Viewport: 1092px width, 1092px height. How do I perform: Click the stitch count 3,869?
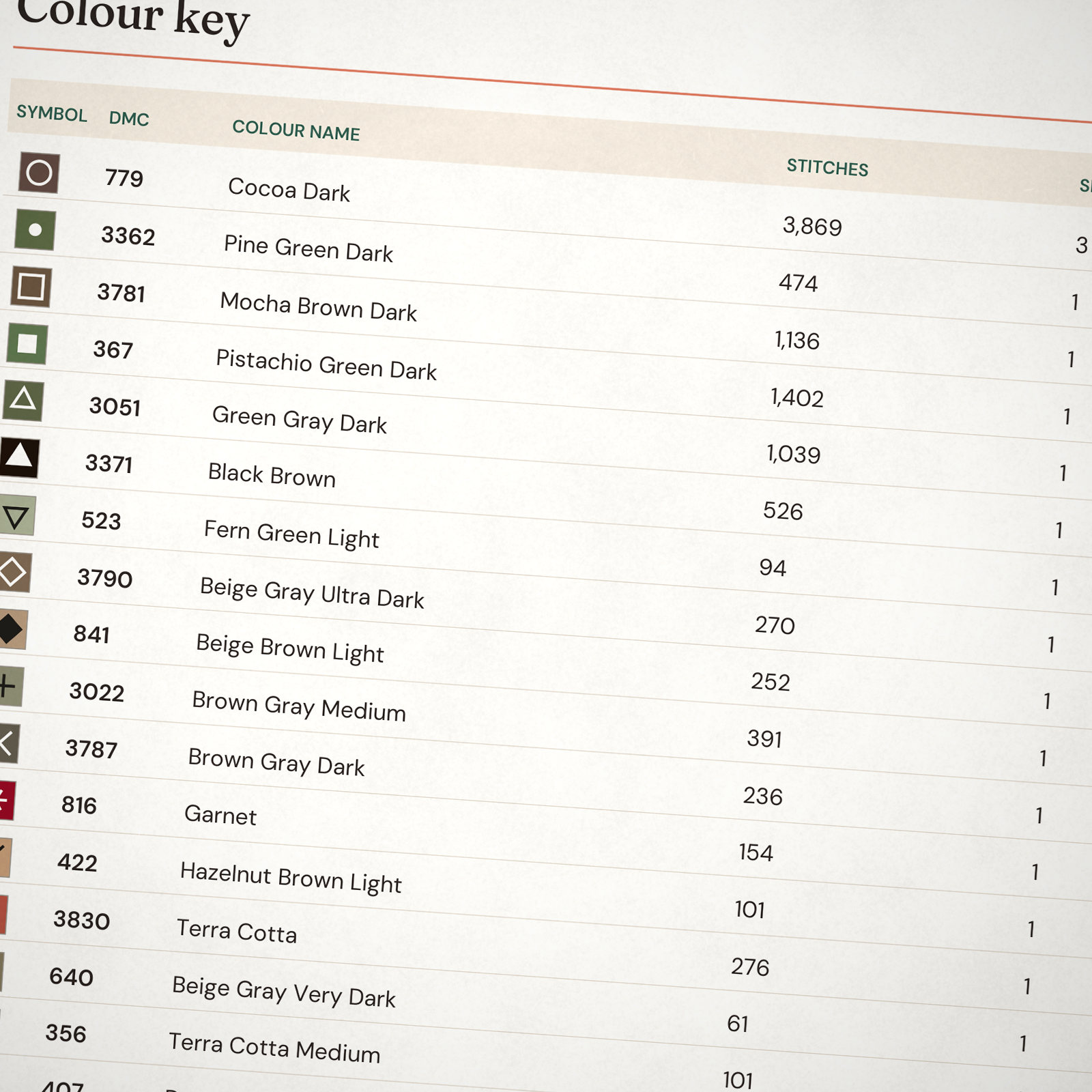tap(812, 226)
